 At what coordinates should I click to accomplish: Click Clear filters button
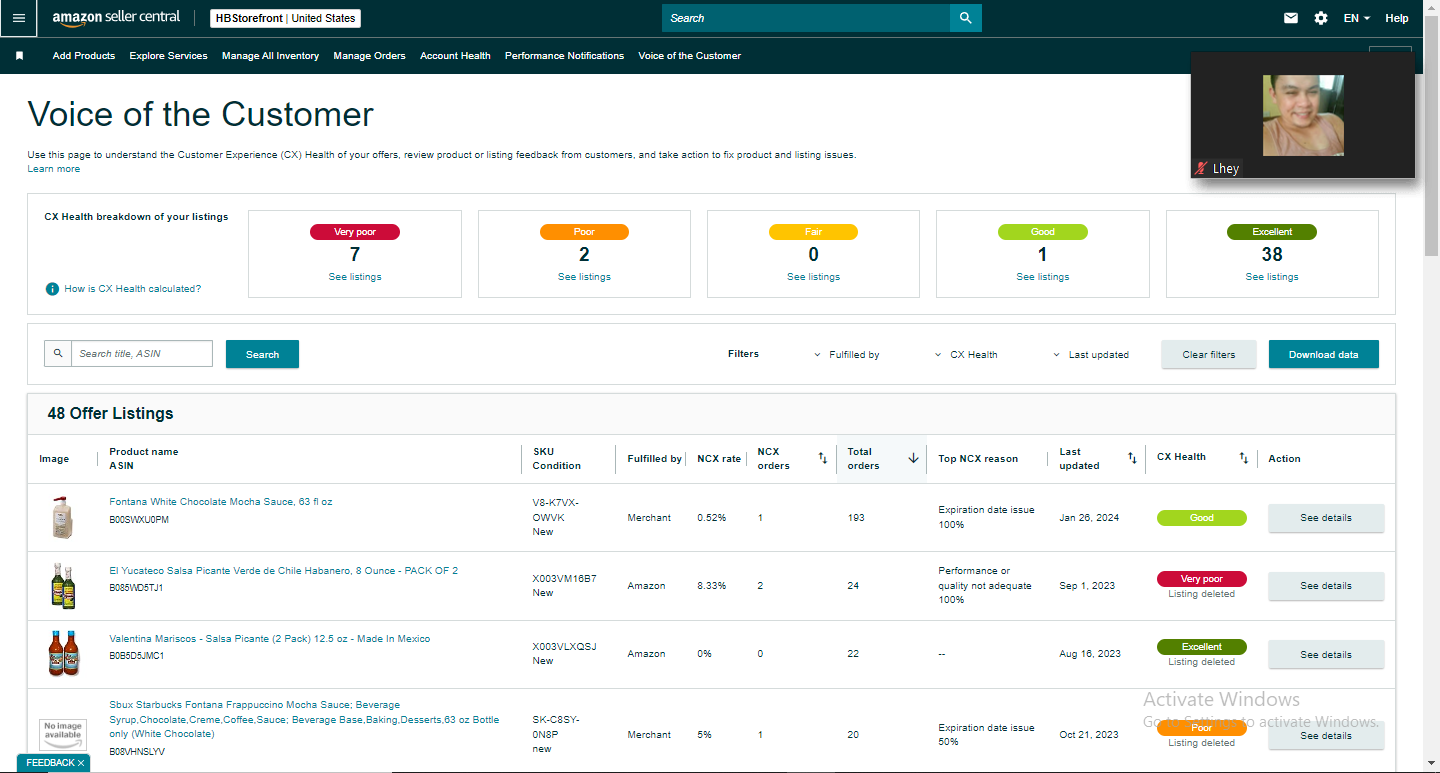1209,355
